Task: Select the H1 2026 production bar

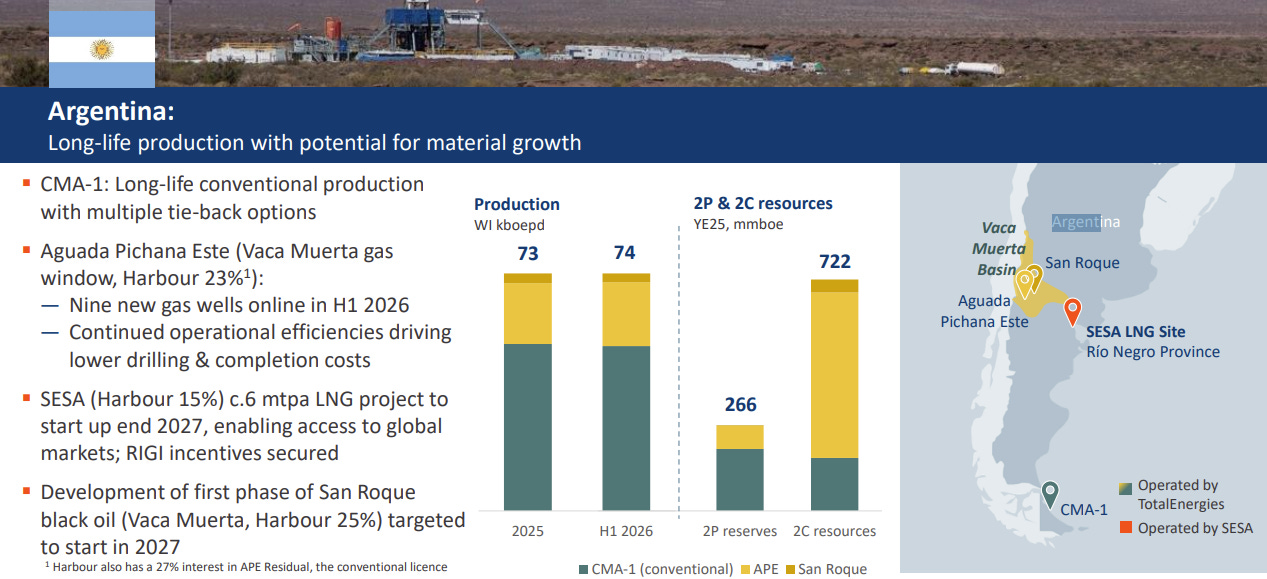Action: click(x=626, y=392)
